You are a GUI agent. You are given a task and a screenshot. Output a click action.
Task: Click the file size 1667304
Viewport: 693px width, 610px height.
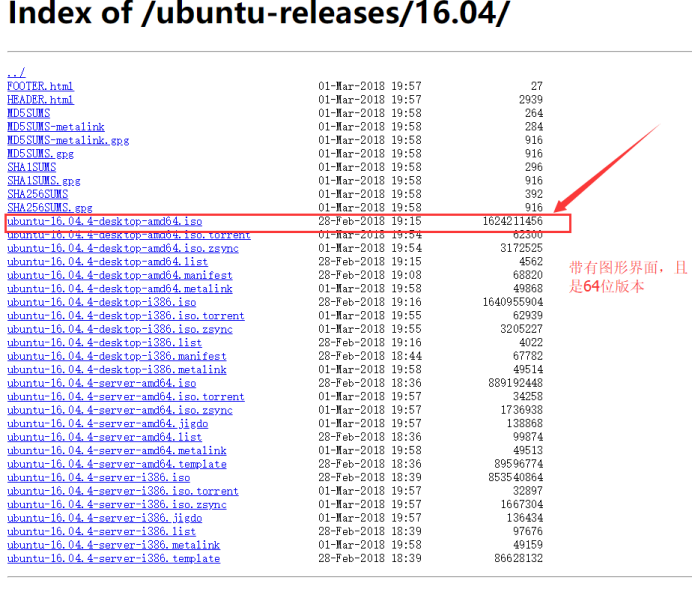coord(522,504)
